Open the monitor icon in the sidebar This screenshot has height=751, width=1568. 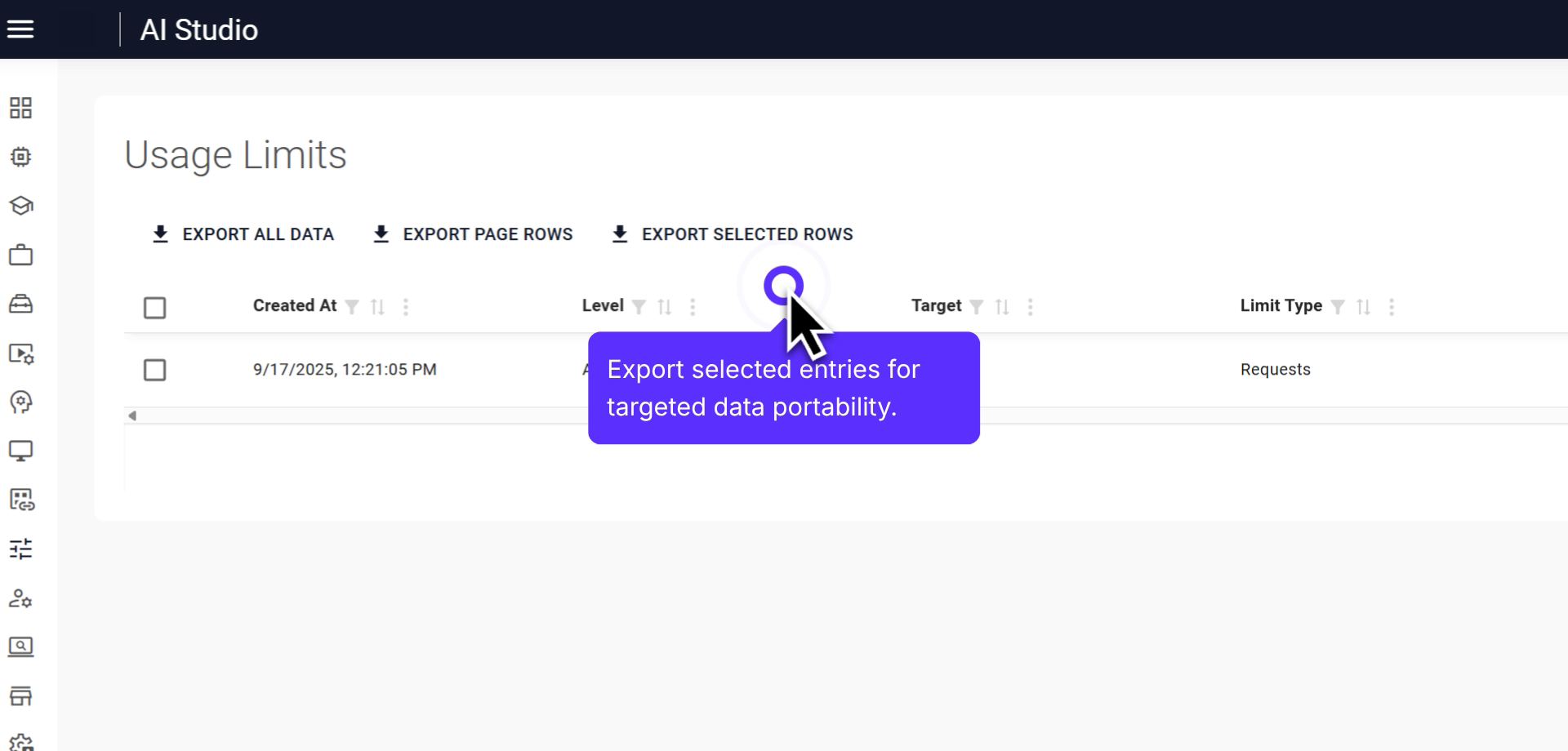(x=21, y=451)
